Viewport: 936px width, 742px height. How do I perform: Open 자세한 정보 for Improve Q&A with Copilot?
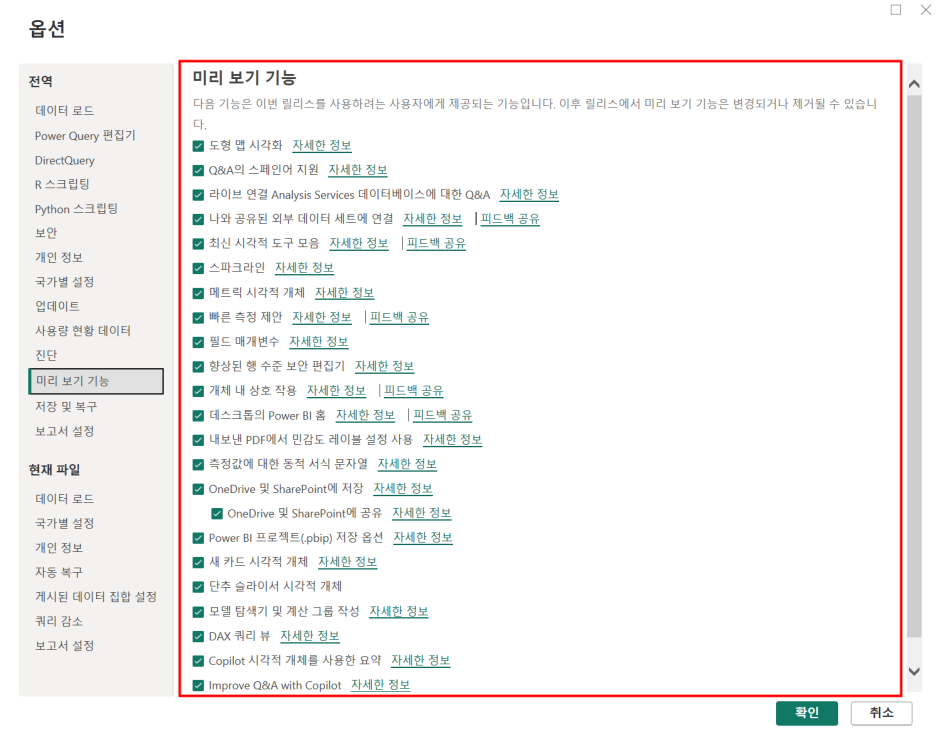pyautogui.click(x=380, y=685)
